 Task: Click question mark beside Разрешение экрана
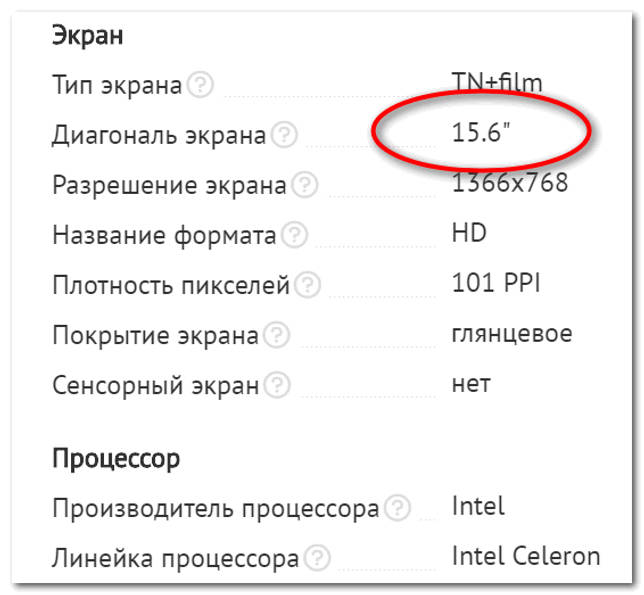[304, 185]
